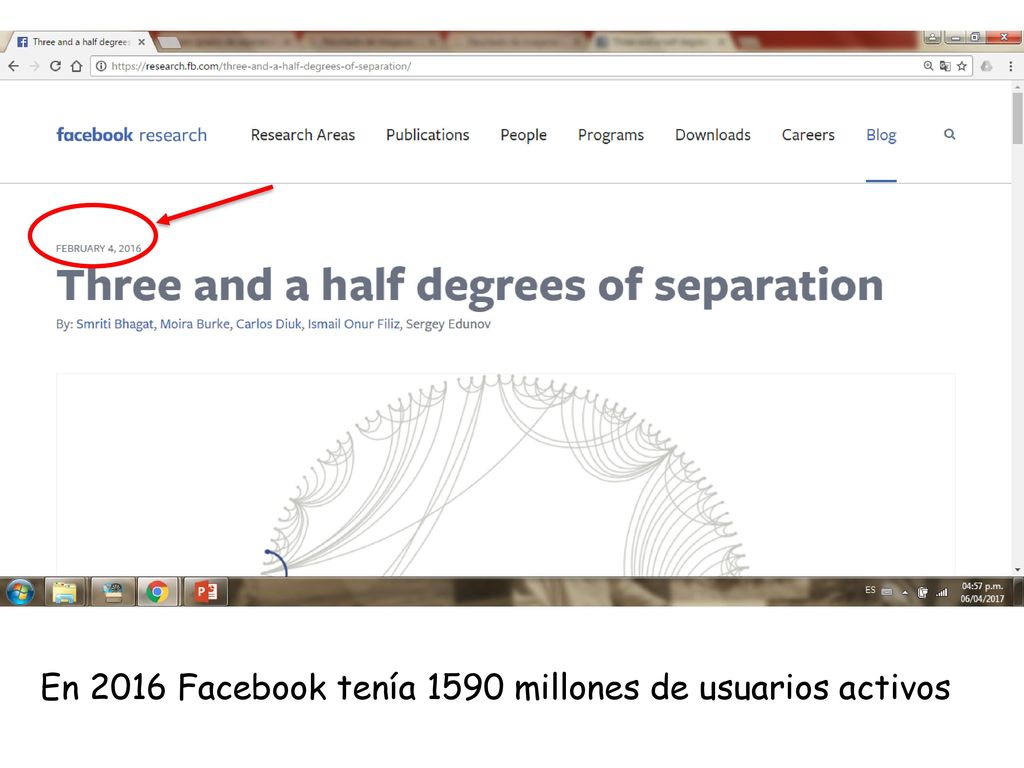
Task: Click the browser forward arrow
Action: click(x=35, y=66)
